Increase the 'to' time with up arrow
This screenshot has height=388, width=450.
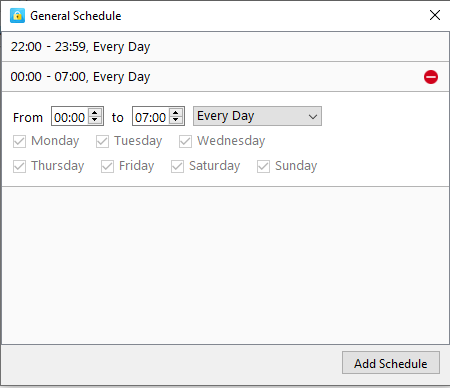(x=176, y=113)
